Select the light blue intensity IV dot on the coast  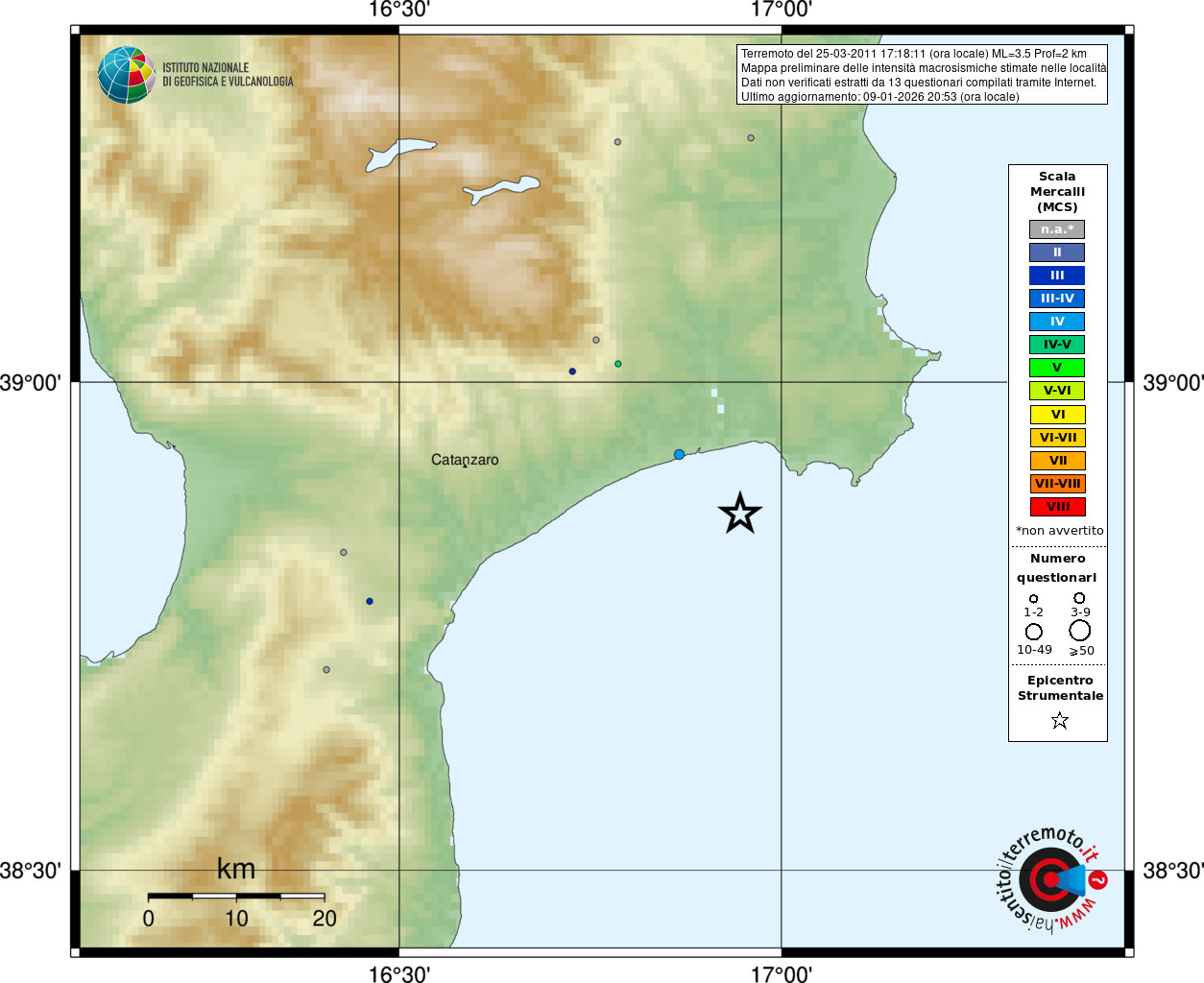(x=679, y=454)
